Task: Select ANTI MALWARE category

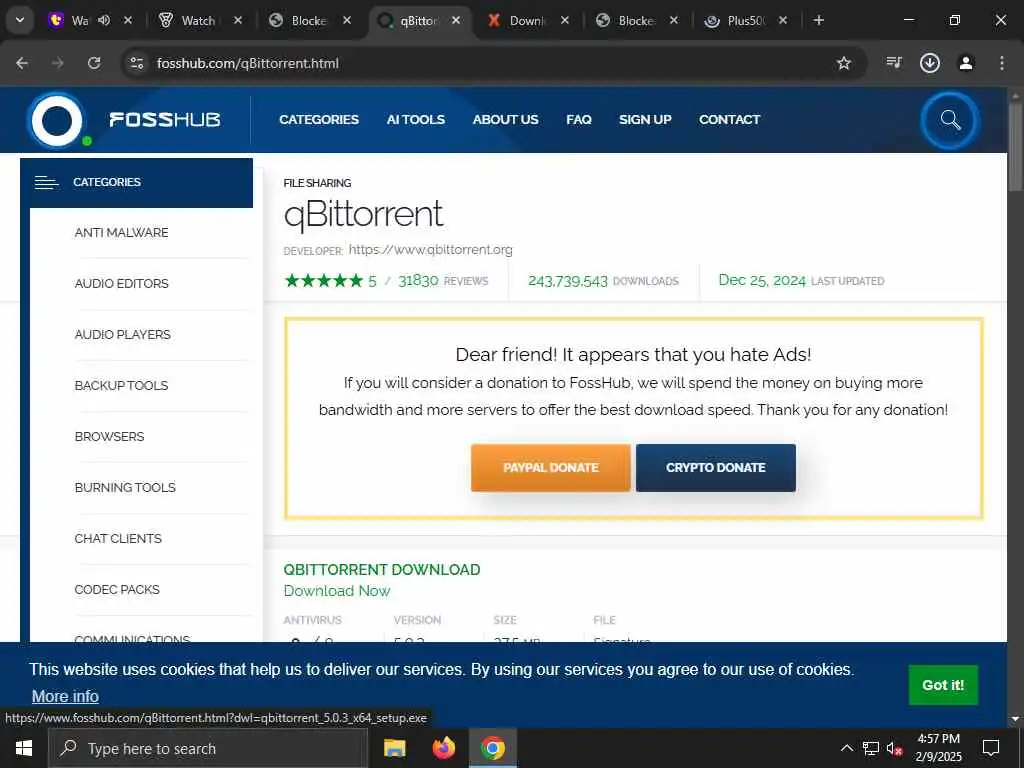Action: pyautogui.click(x=121, y=232)
